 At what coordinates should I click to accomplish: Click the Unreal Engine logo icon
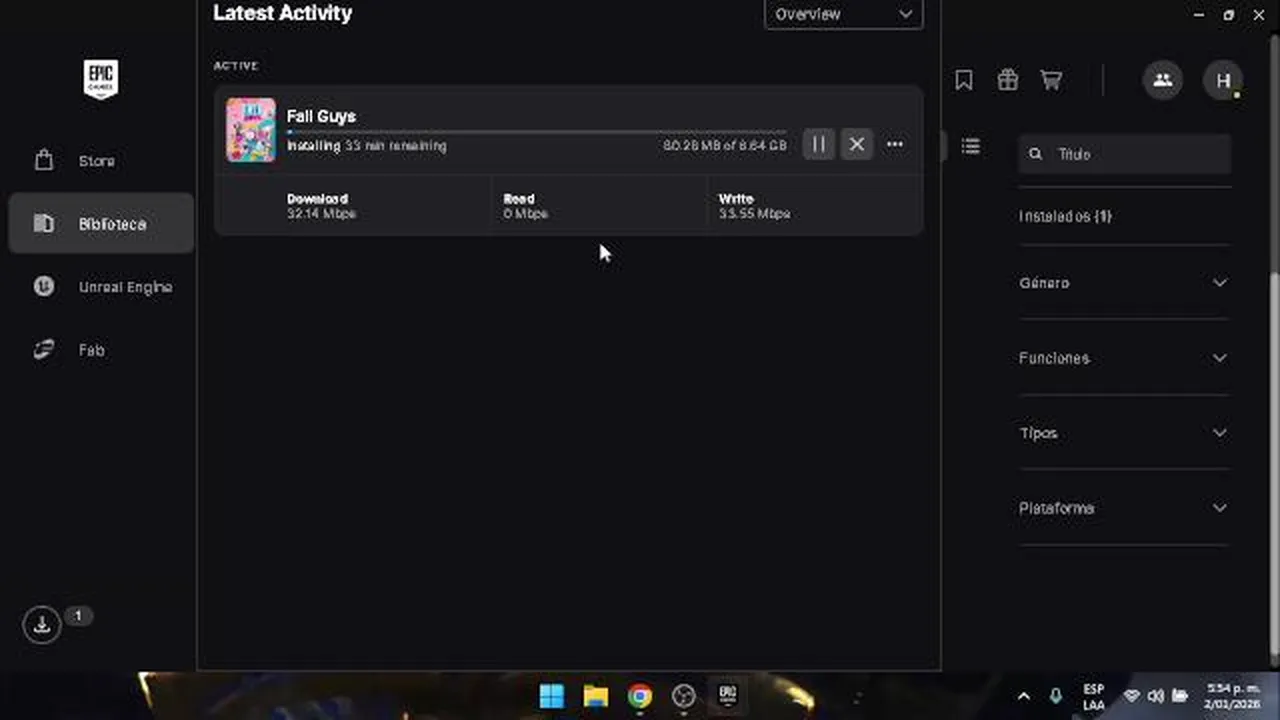pyautogui.click(x=43, y=287)
